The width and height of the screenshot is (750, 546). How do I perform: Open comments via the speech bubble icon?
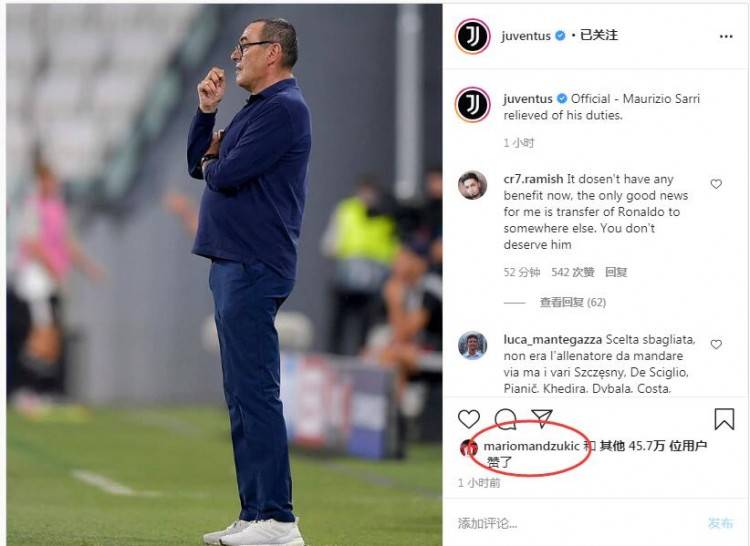pos(505,419)
